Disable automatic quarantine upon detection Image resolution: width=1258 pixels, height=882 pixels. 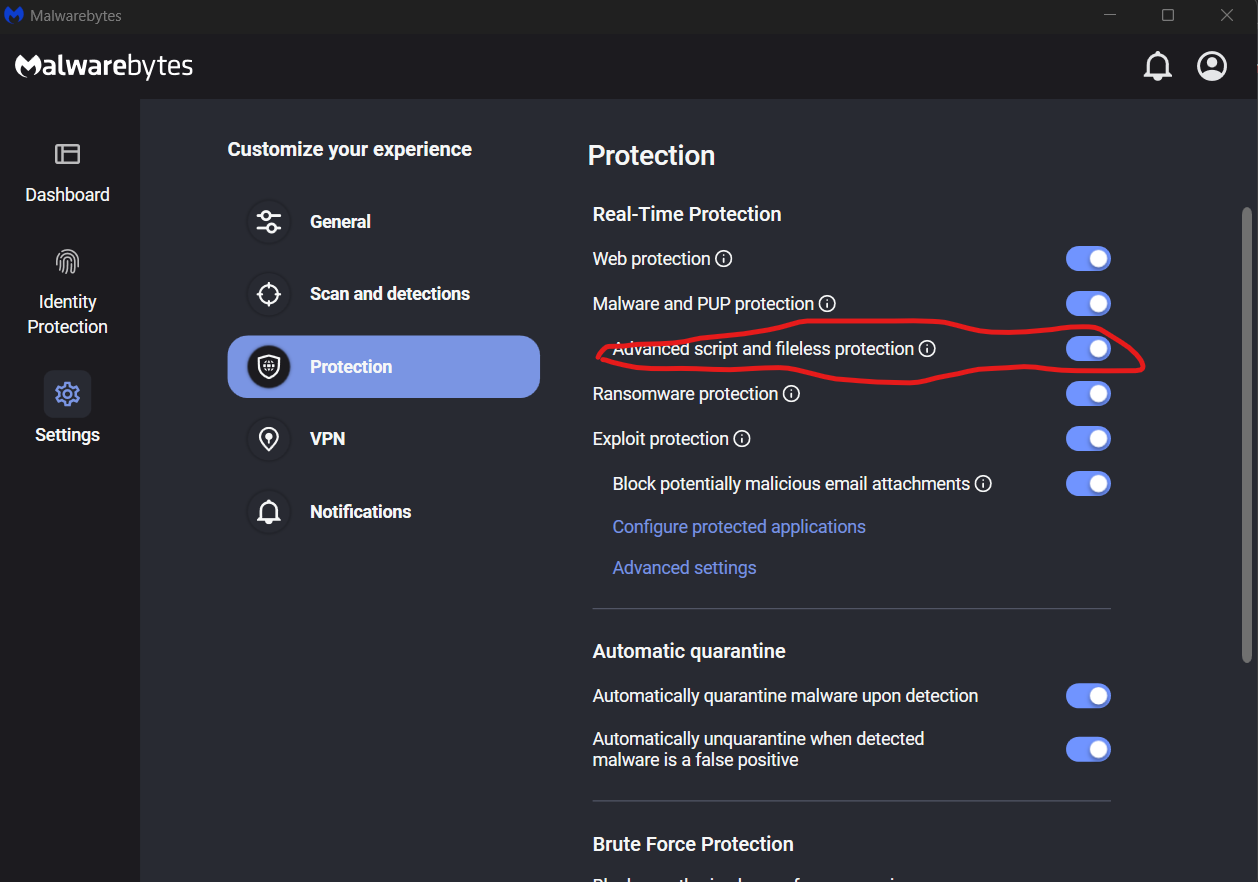click(x=1088, y=696)
